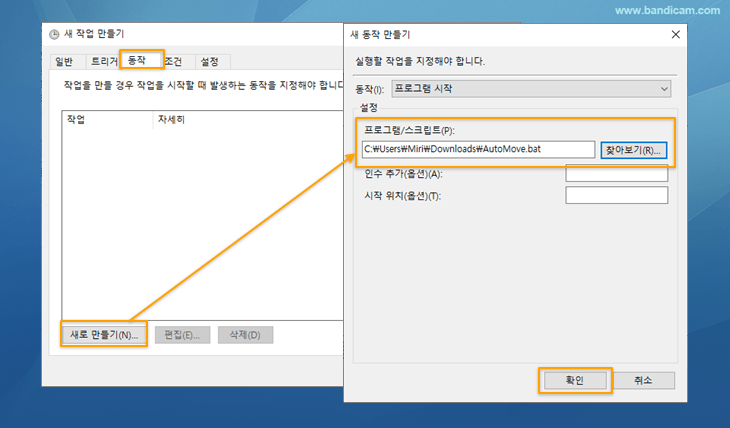Click the 프로그램/스크립트(P): label

click(x=409, y=130)
